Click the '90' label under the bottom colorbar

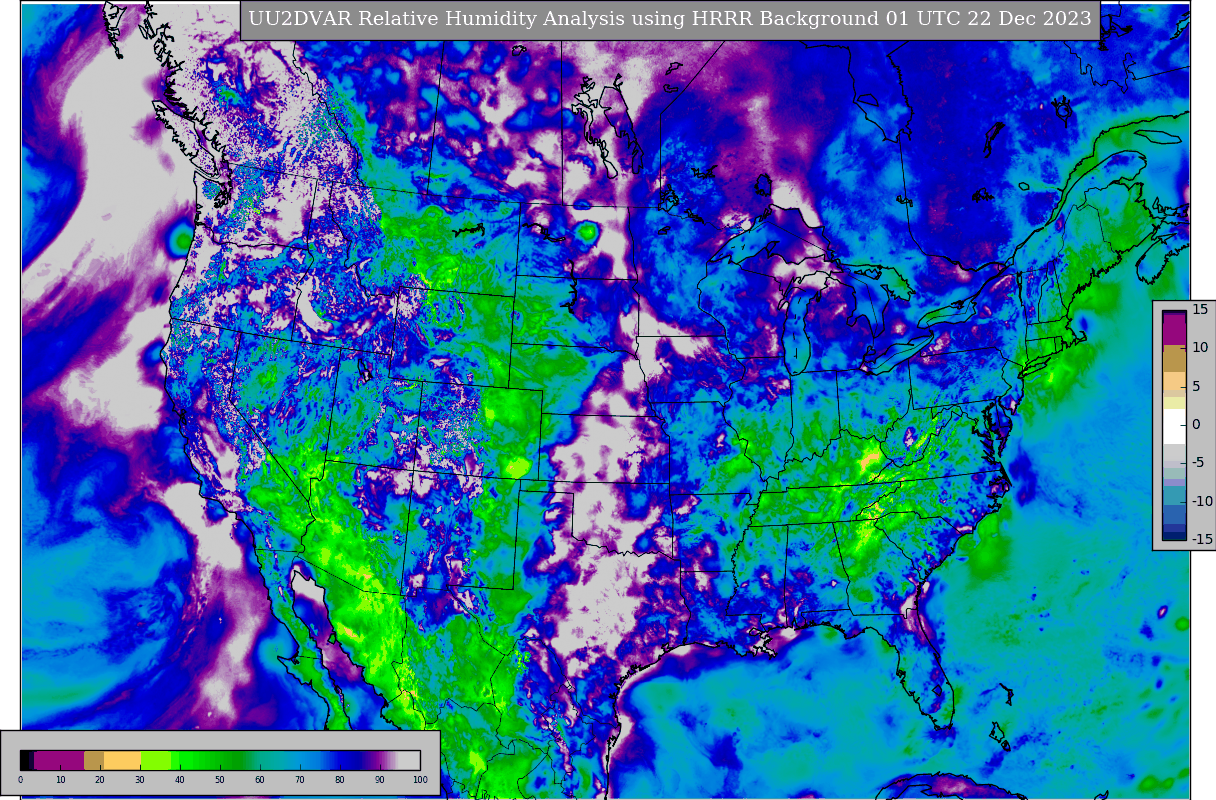[380, 780]
